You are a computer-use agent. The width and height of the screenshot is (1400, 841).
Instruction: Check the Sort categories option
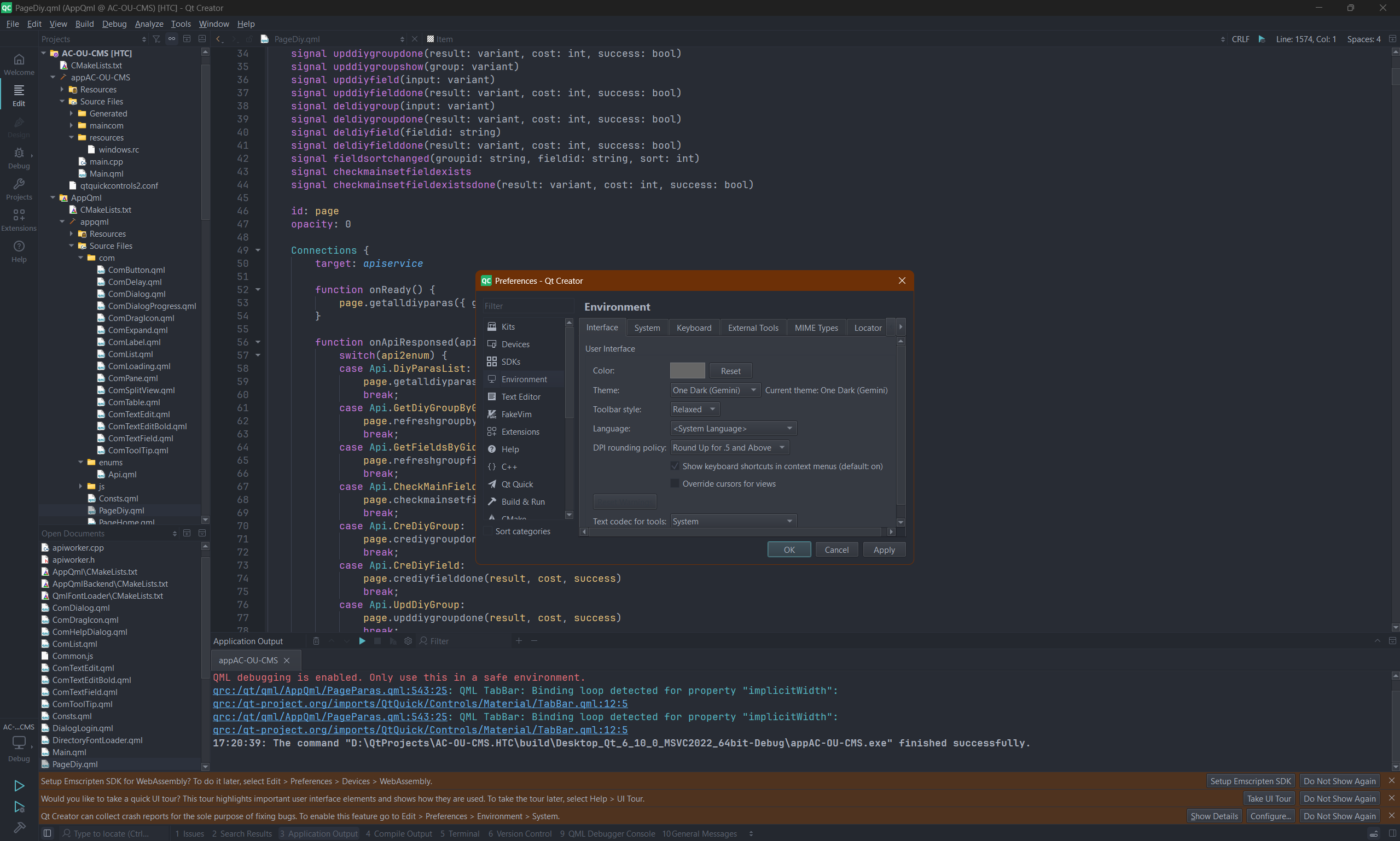[x=487, y=531]
